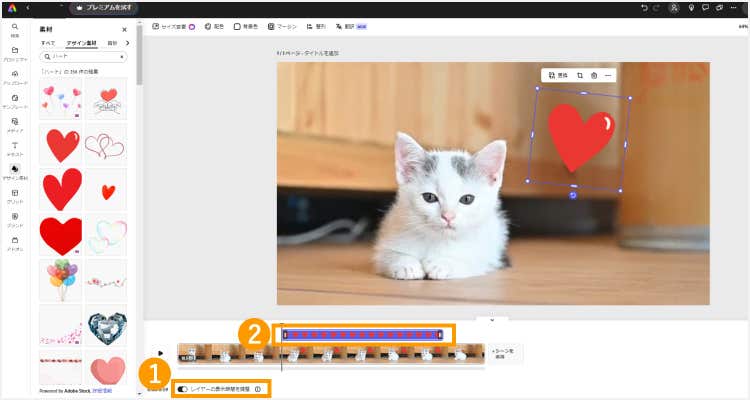This screenshot has height=400, width=750.
Task: Click the minus icon in the floating toolbar
Action: (607, 76)
